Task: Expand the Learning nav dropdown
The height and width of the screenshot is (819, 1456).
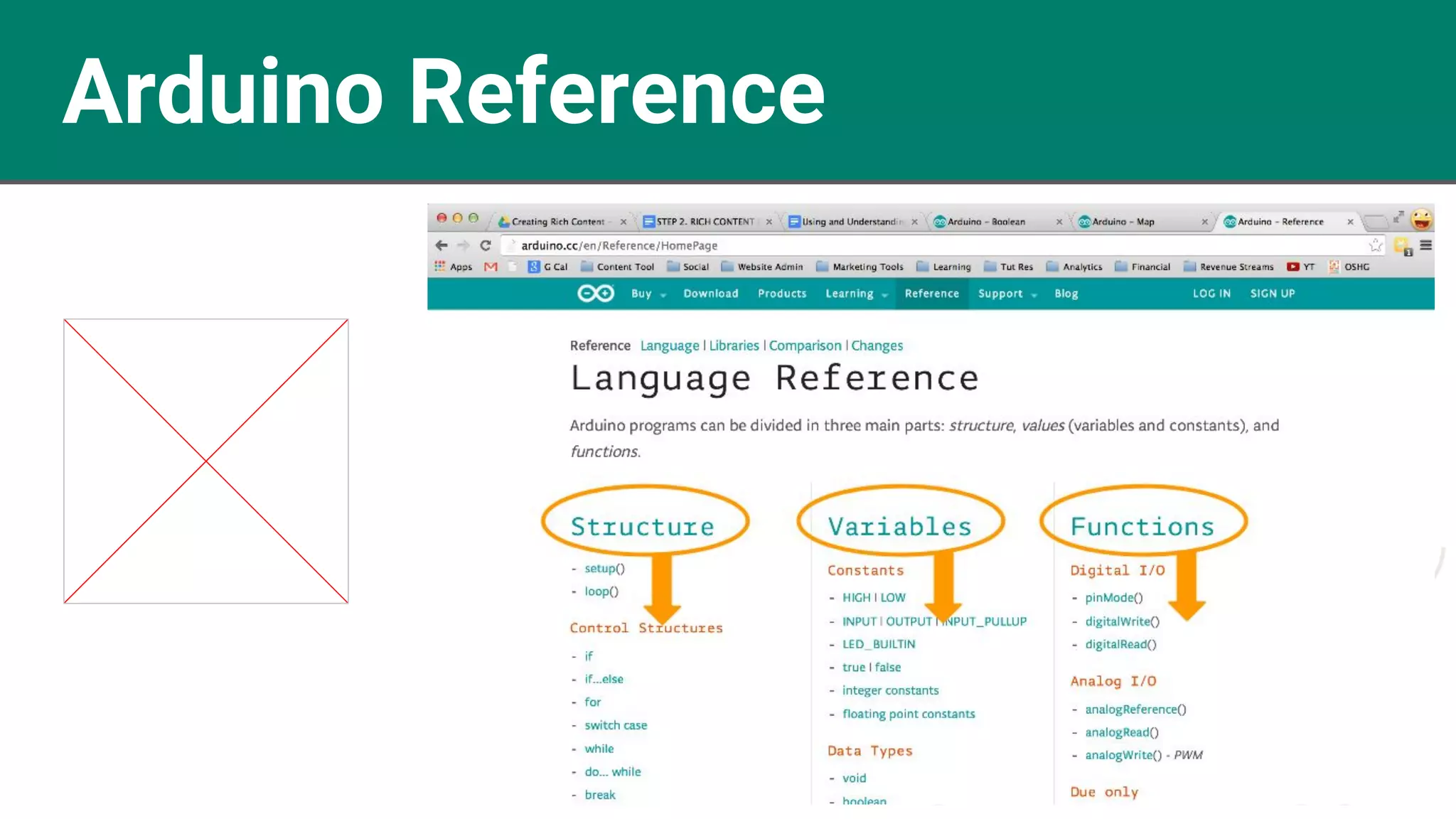Action: pyautogui.click(x=856, y=294)
